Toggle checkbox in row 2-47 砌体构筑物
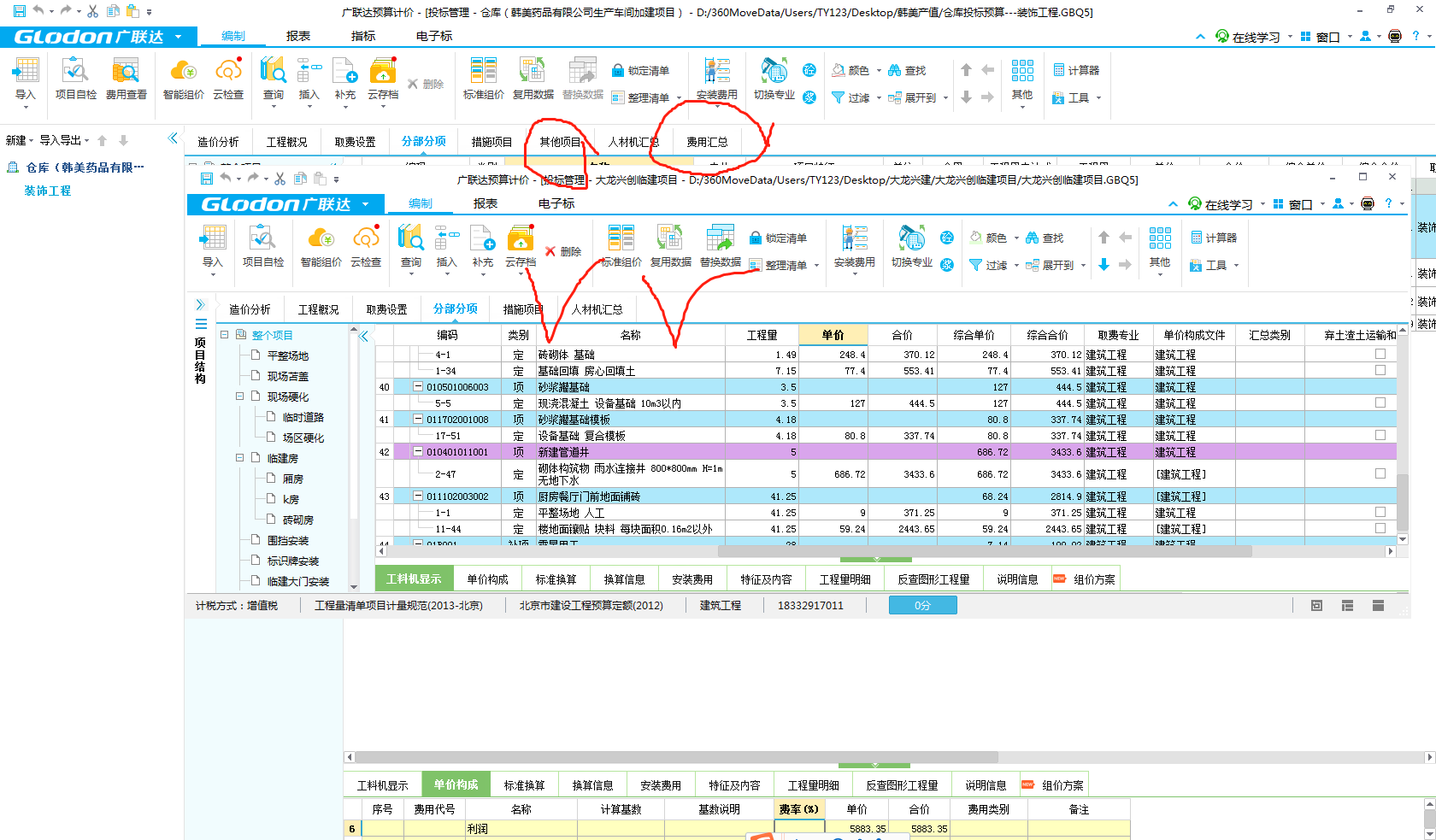1436x840 pixels. [1380, 473]
